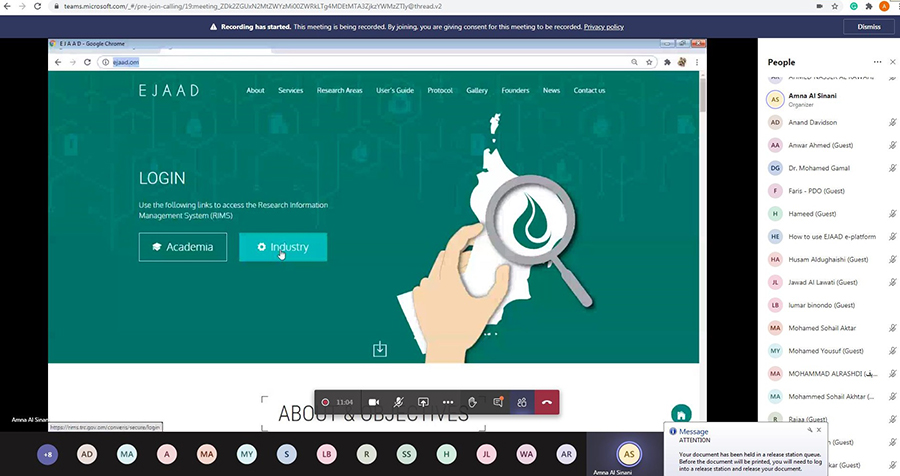Click outer Chrome bookmark star
Screen dimensions: 900x476
tap(835, 6)
